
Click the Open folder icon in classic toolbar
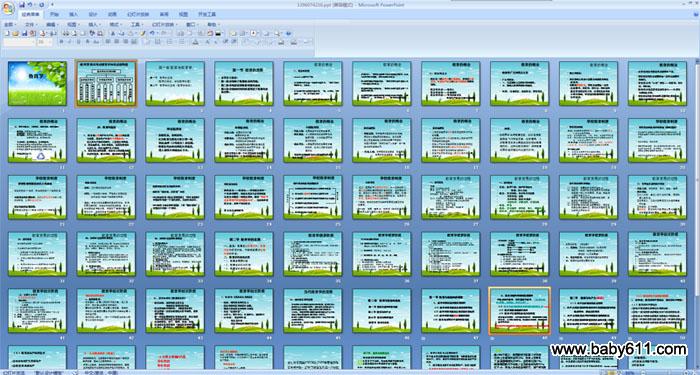click(x=15, y=33)
